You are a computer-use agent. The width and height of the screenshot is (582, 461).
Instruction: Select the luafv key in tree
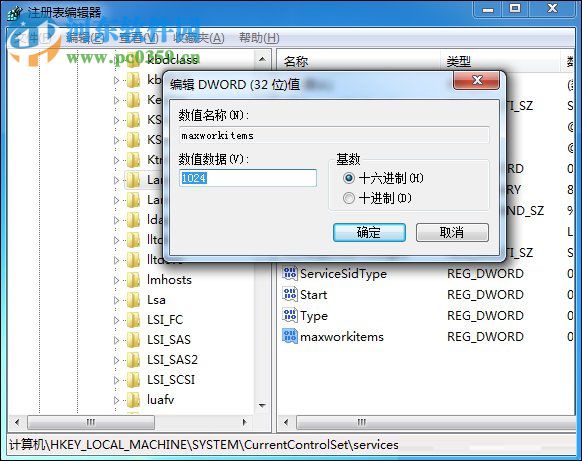click(160, 400)
